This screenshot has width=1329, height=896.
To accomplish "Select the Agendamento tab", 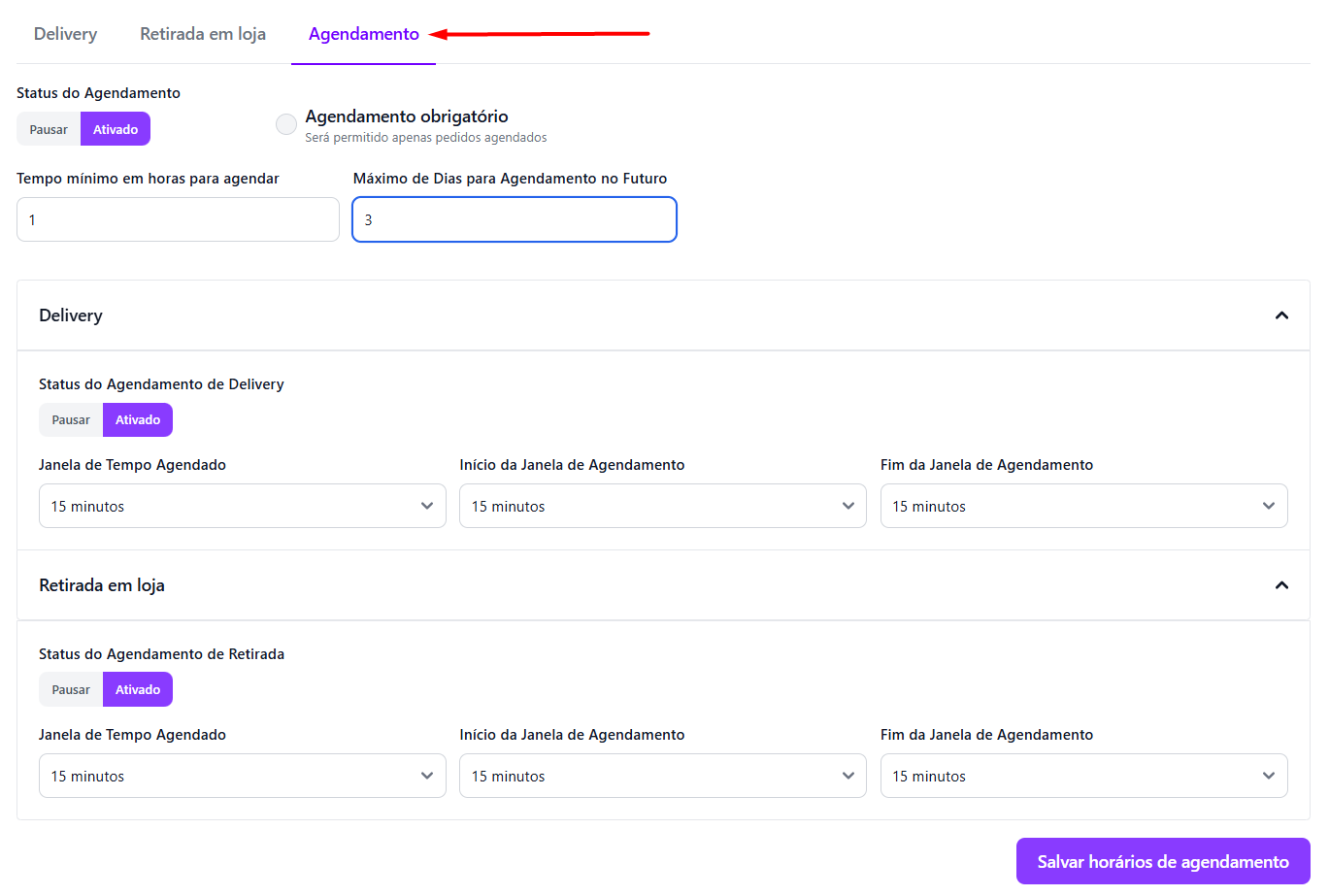I will (363, 34).
